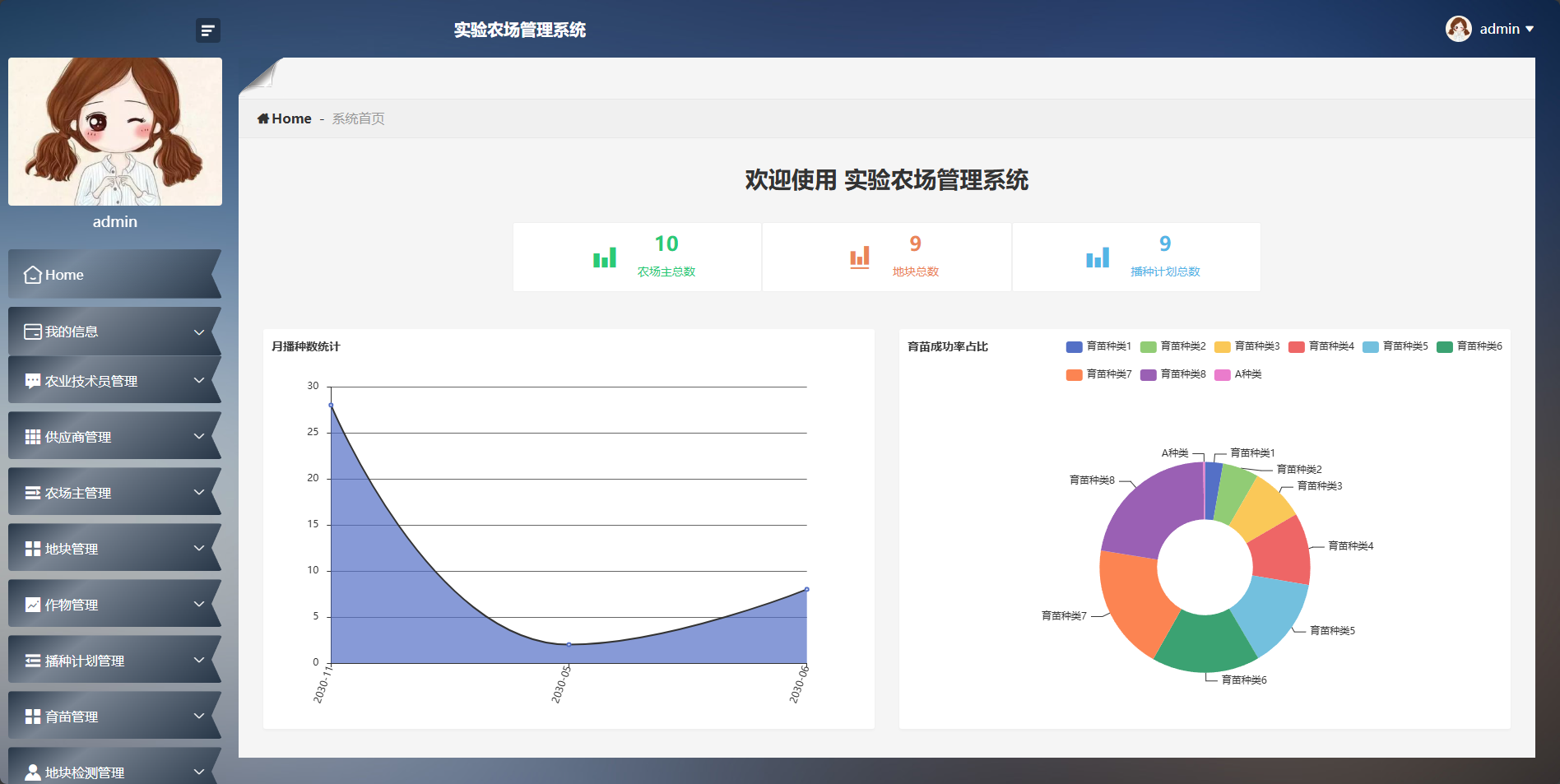Expand the 育苗管理 menu chevron

(199, 716)
